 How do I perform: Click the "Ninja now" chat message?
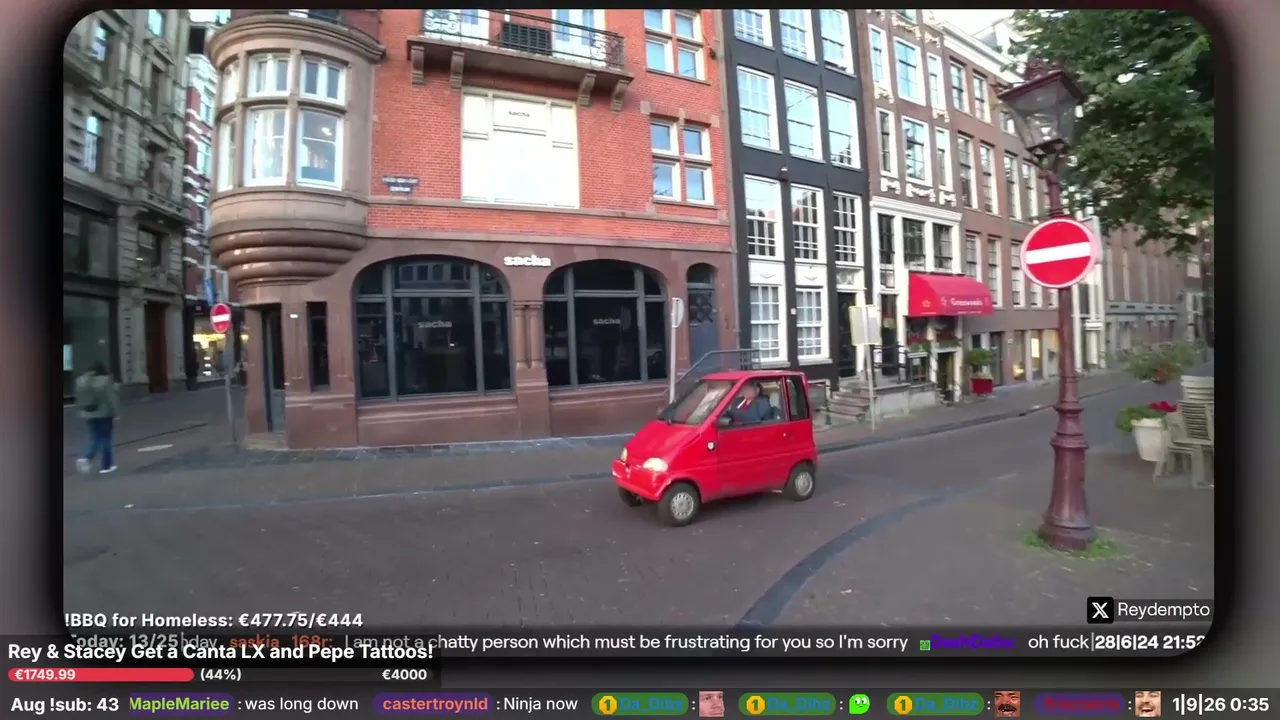[x=541, y=704]
